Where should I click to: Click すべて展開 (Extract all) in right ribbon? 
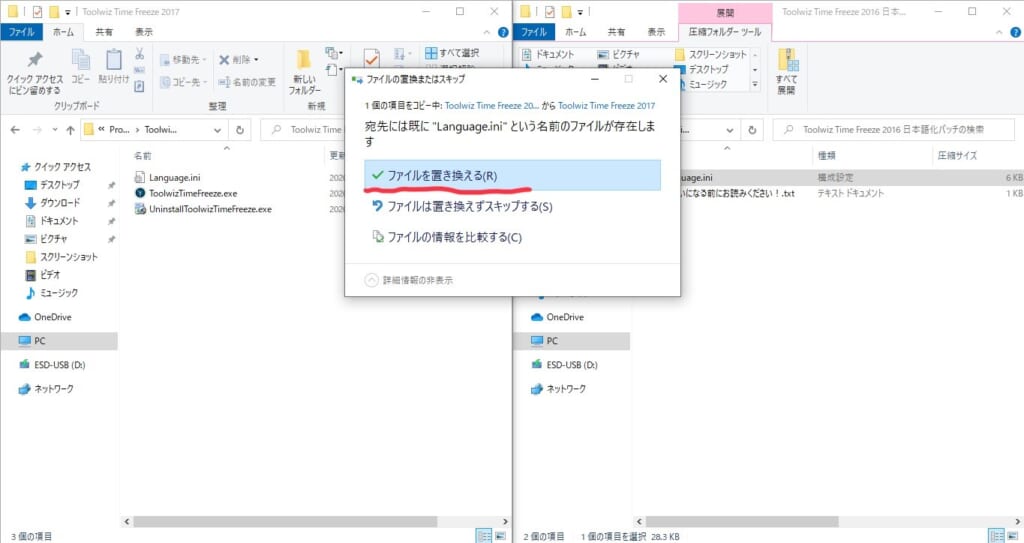click(787, 72)
